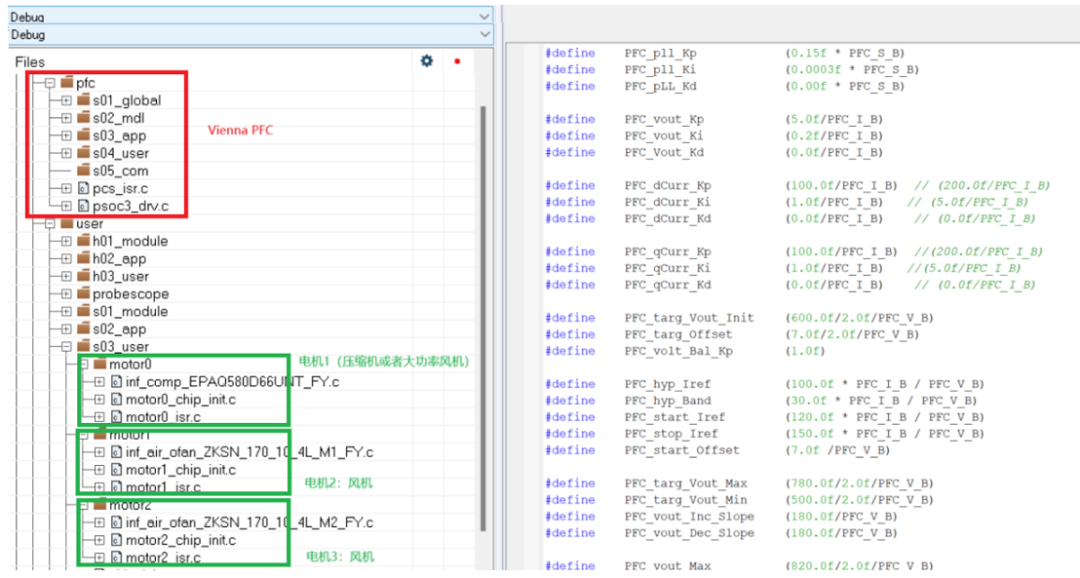1080x578 pixels.
Task: Select the pcs_isr.c file icon
Action: tap(83, 188)
